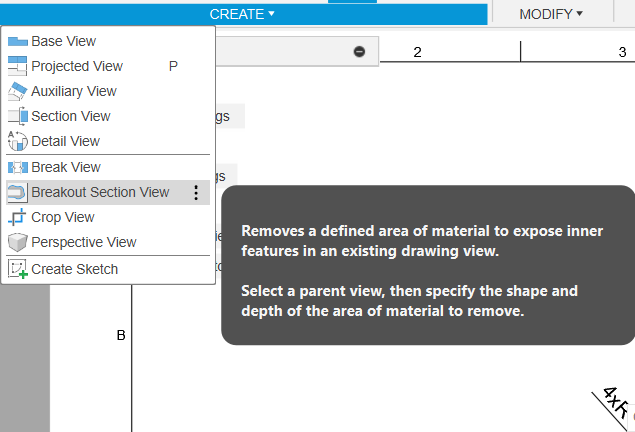The height and width of the screenshot is (432, 635).
Task: Collapse the panel using the minus circle
Action: click(x=359, y=52)
